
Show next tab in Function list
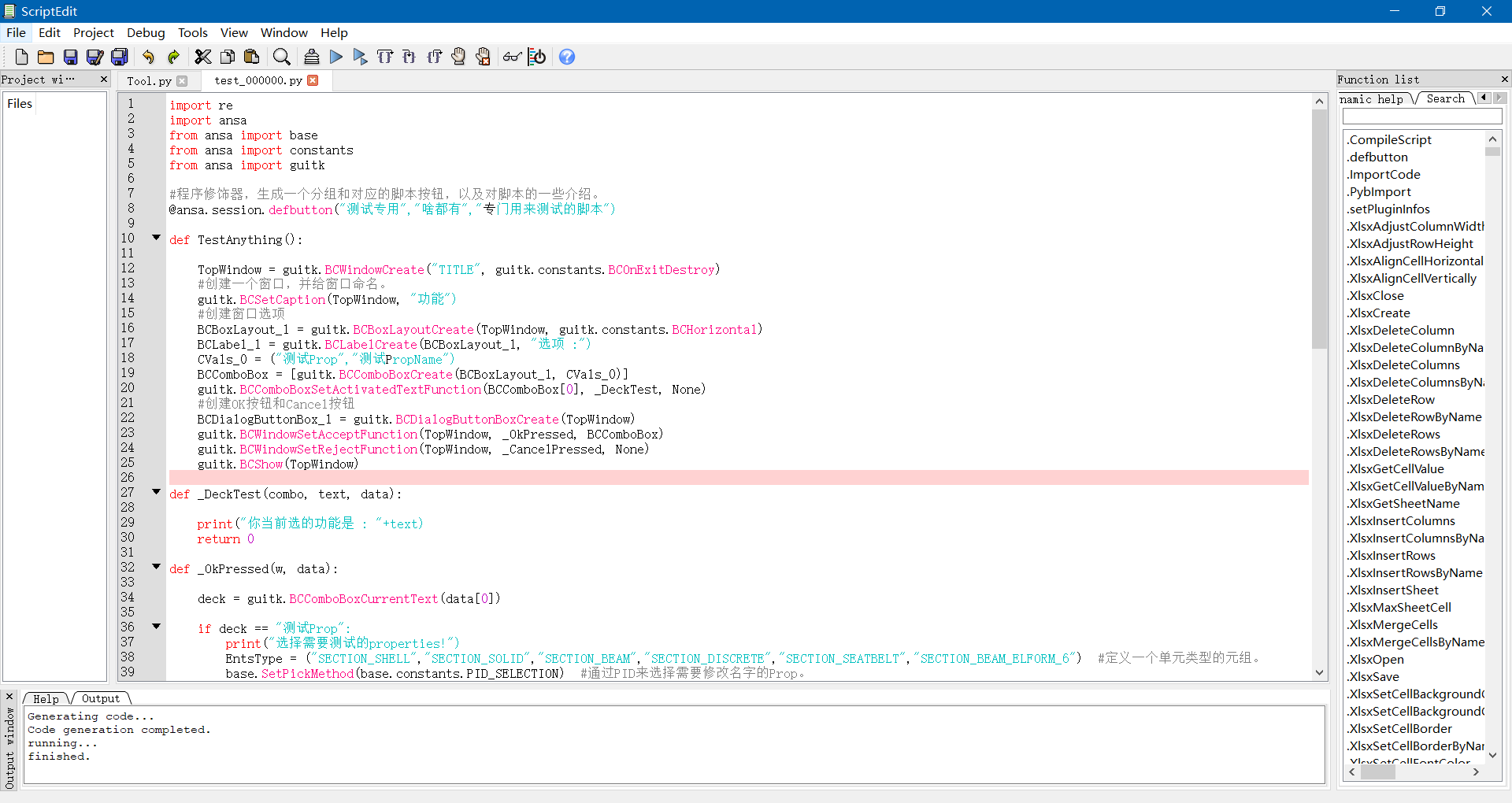(1500, 98)
